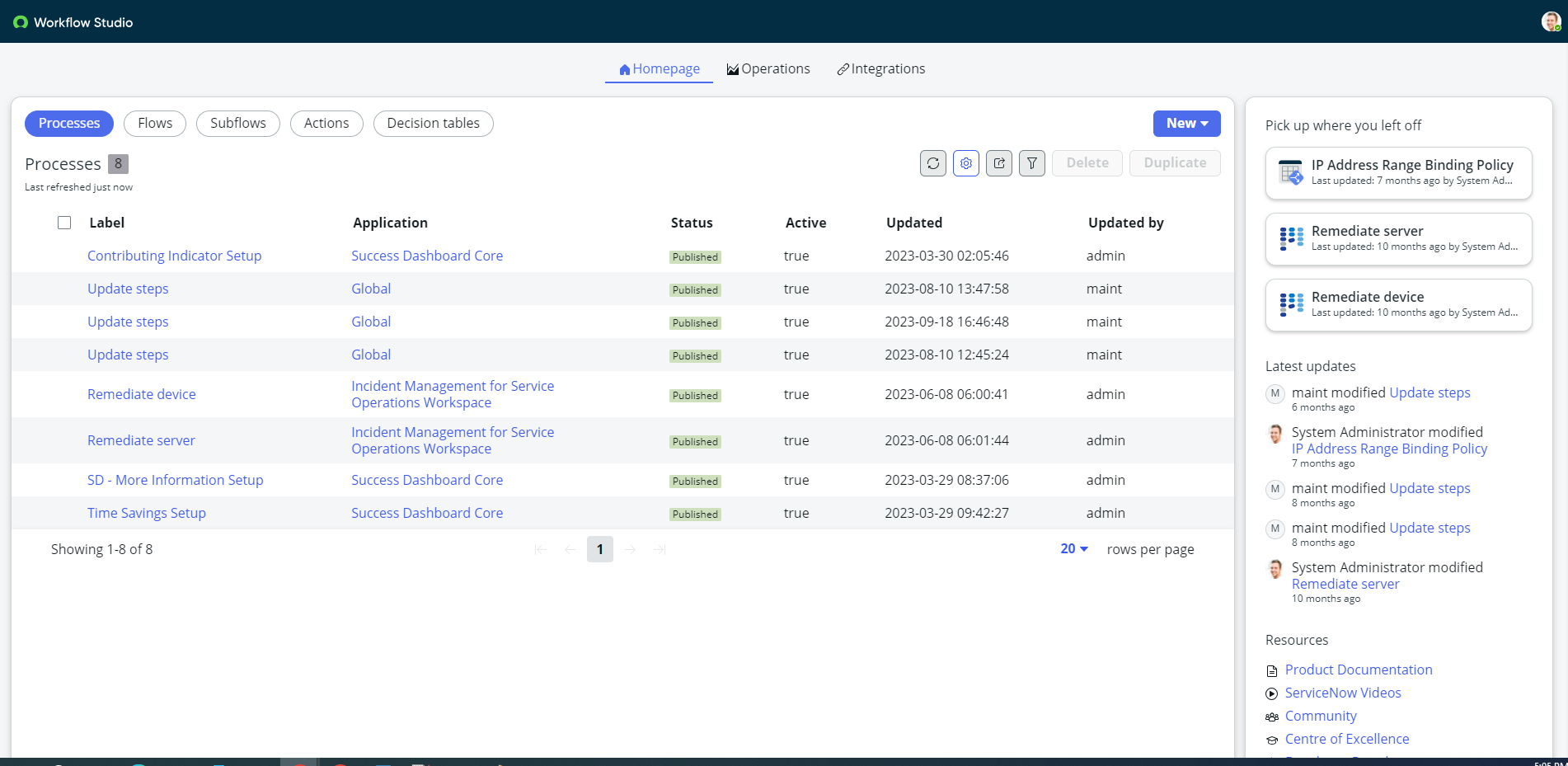This screenshot has height=766, width=1568.
Task: Select all rows with the header checkbox
Action: [64, 223]
